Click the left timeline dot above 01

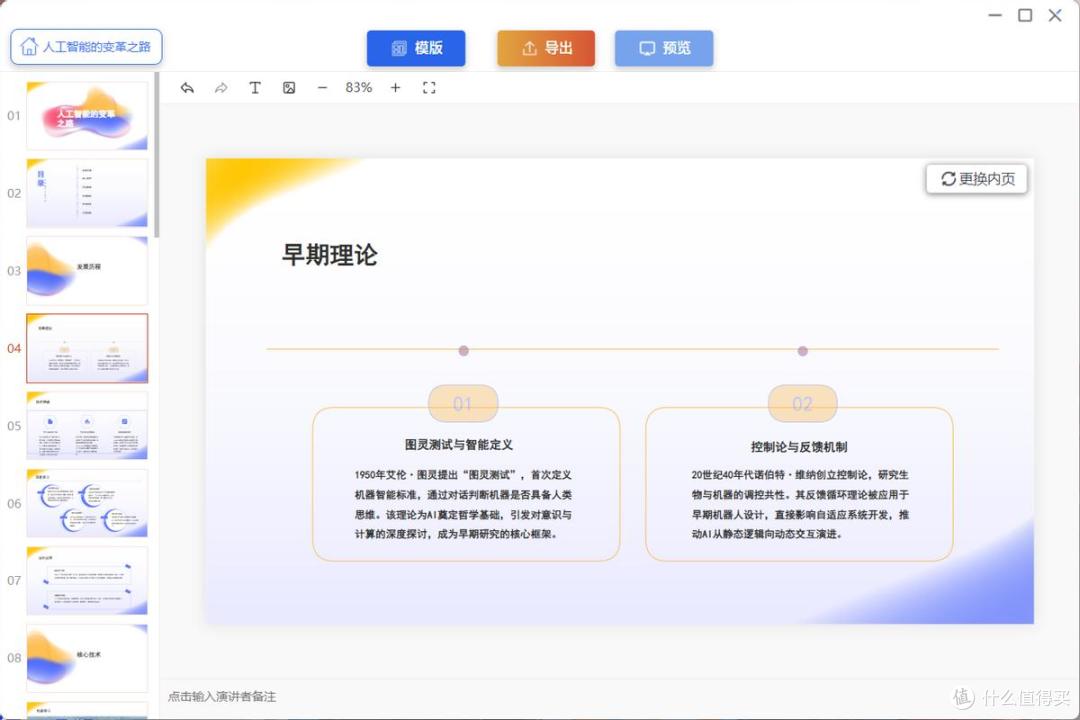click(464, 351)
